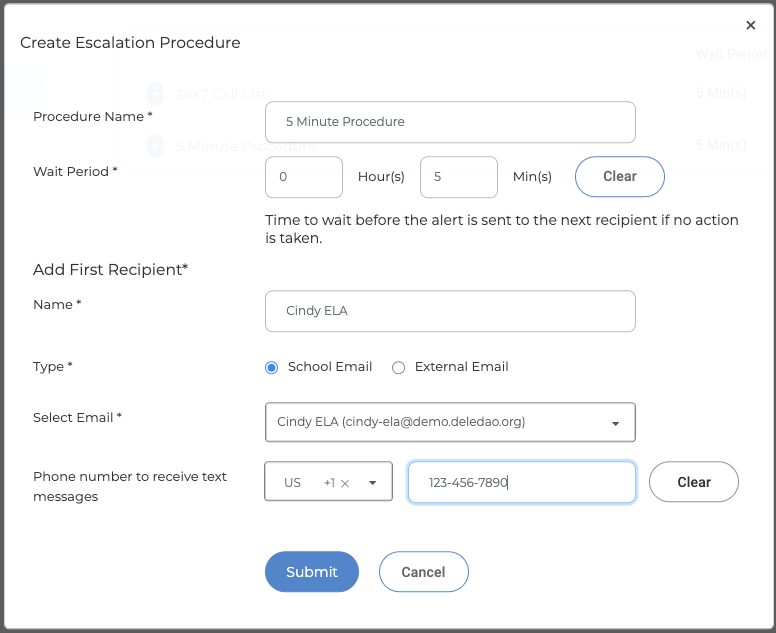Open the Cindy ELA email combo box
Image resolution: width=776 pixels, height=633 pixels.
(450, 422)
